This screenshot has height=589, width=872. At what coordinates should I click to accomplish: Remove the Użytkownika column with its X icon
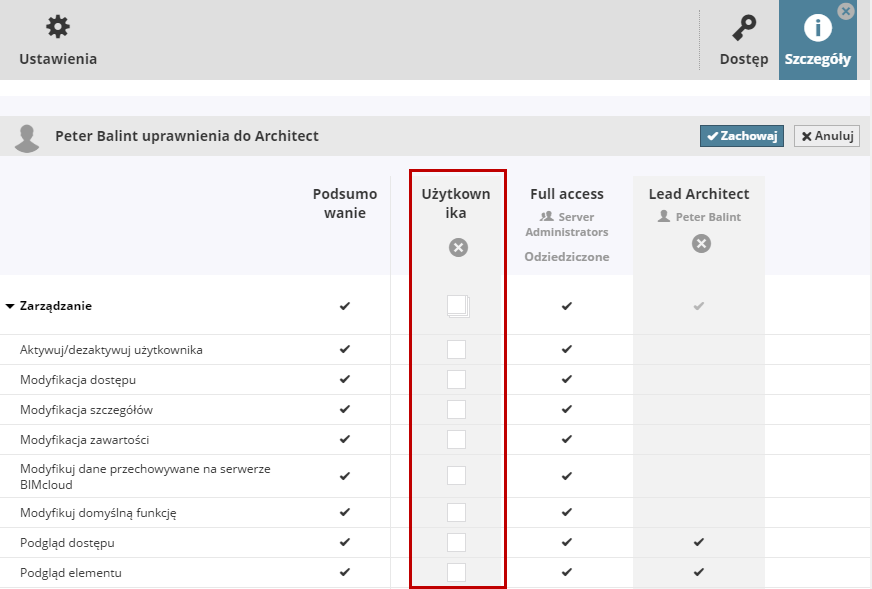click(x=458, y=248)
